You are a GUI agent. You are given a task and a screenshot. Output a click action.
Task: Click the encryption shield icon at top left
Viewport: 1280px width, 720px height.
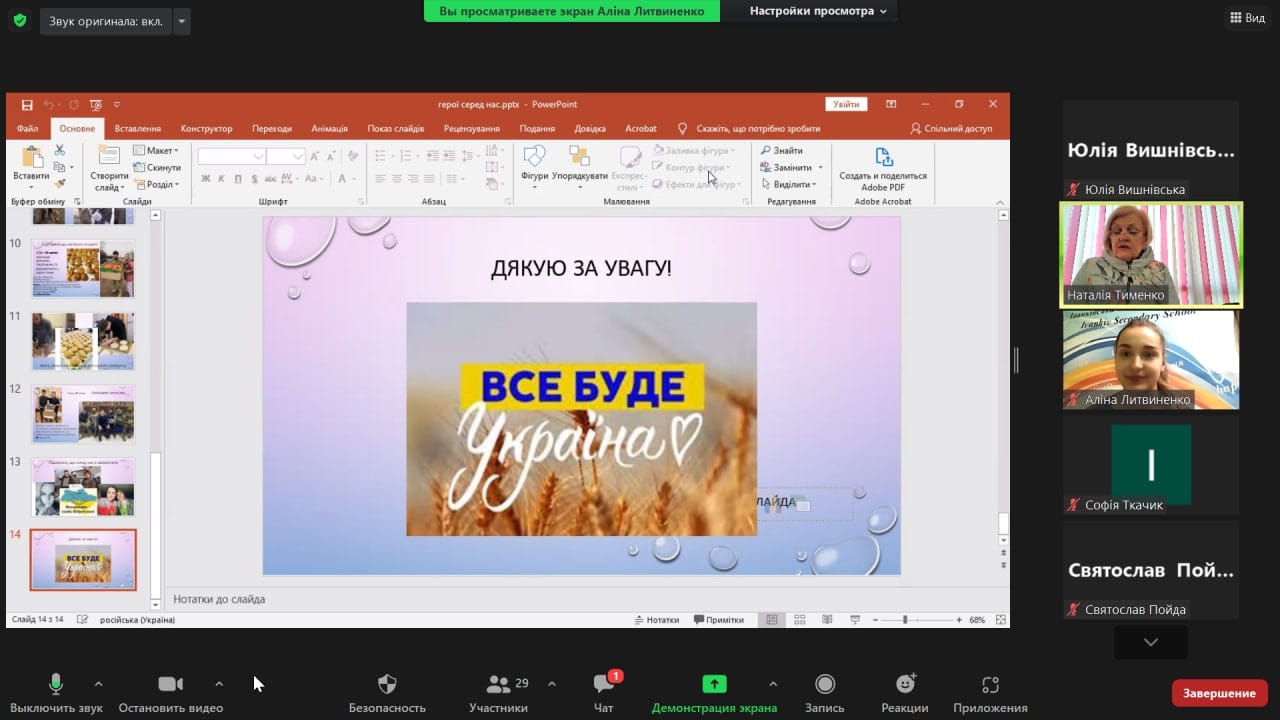point(19,20)
